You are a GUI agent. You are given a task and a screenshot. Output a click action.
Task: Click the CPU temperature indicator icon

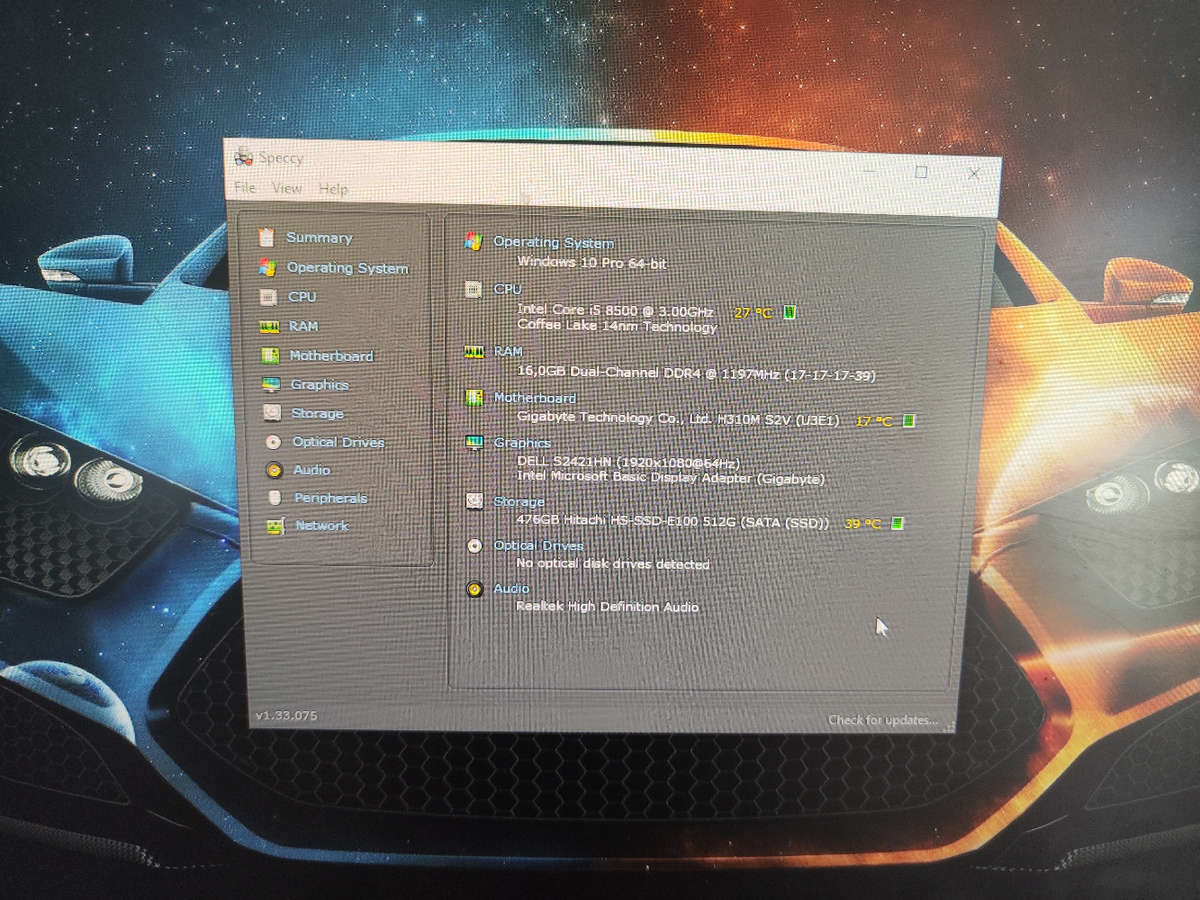(x=790, y=313)
